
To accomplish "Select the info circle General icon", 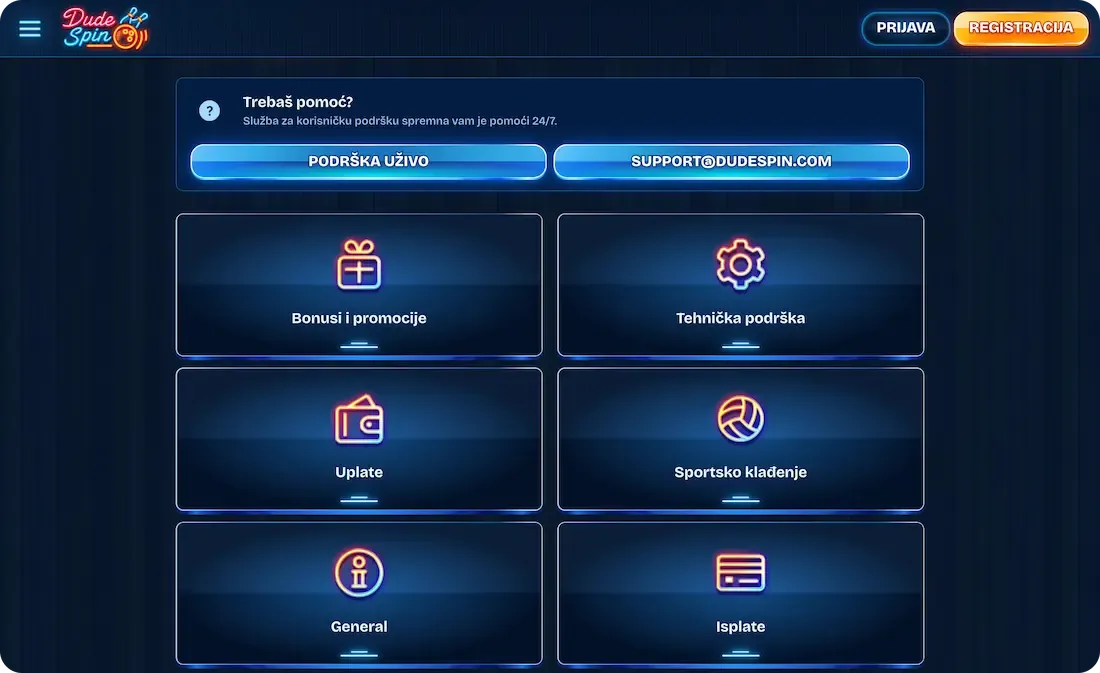I will click(358, 573).
